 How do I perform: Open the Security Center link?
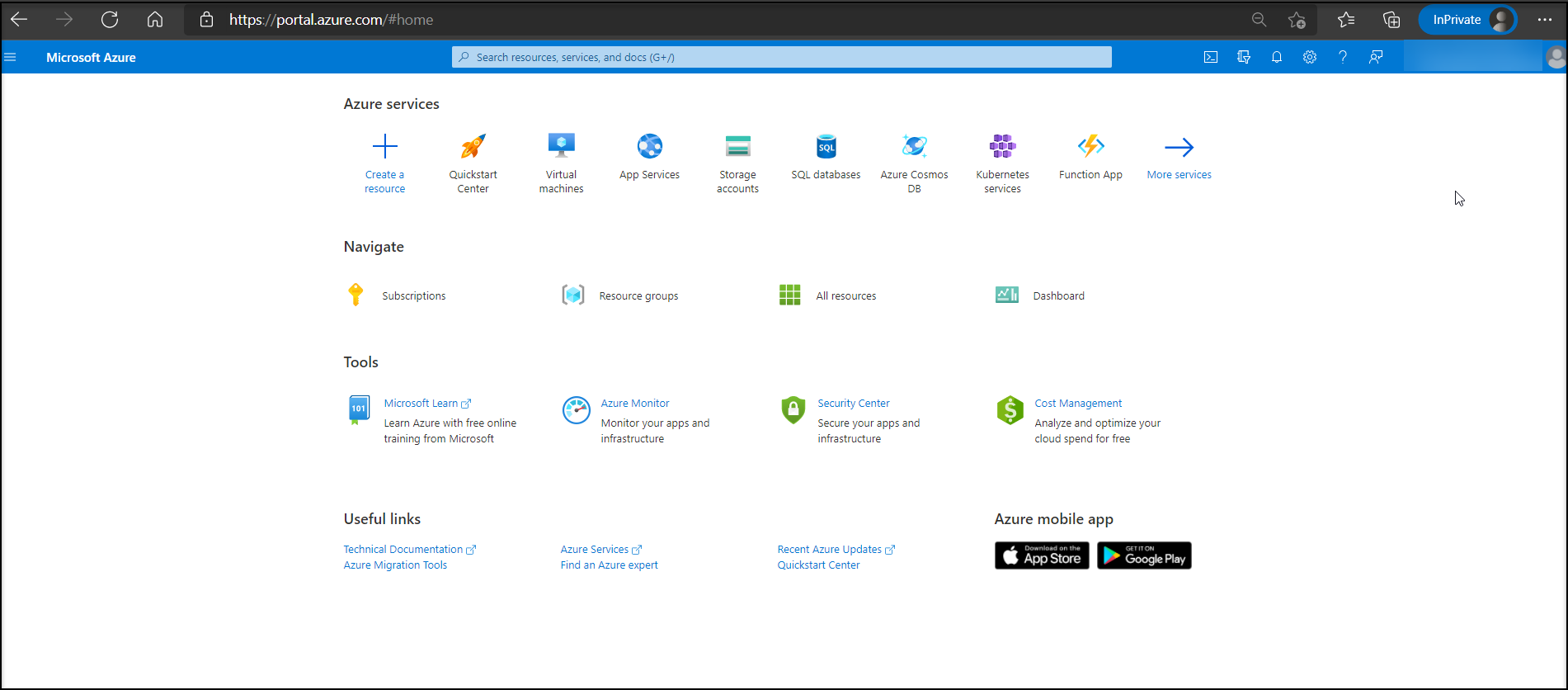[854, 404]
